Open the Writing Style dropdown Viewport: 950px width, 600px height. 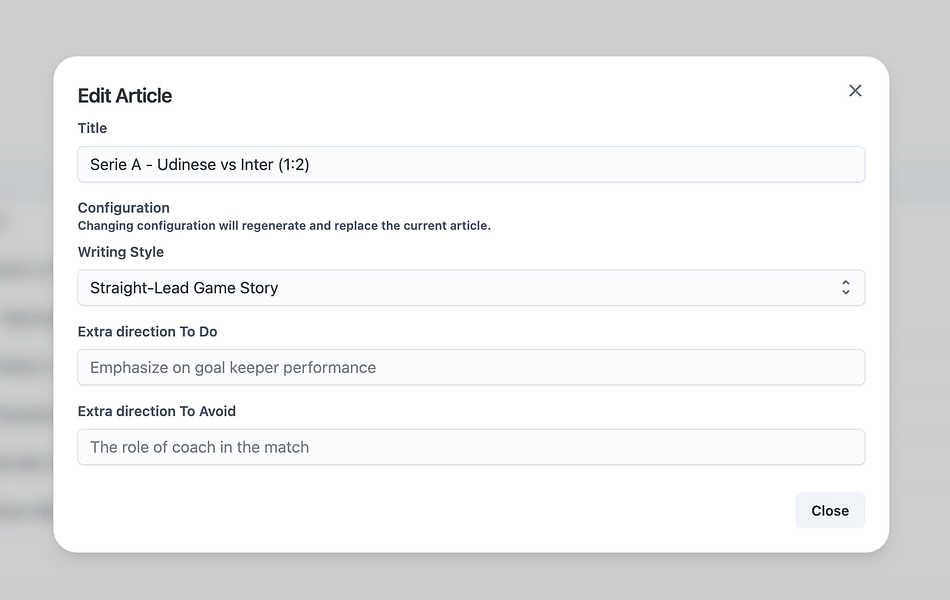470,288
